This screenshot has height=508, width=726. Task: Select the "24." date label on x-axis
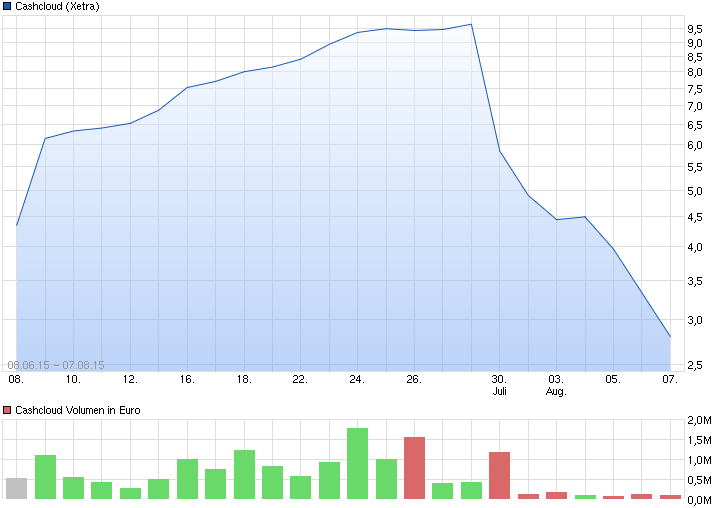(x=357, y=379)
